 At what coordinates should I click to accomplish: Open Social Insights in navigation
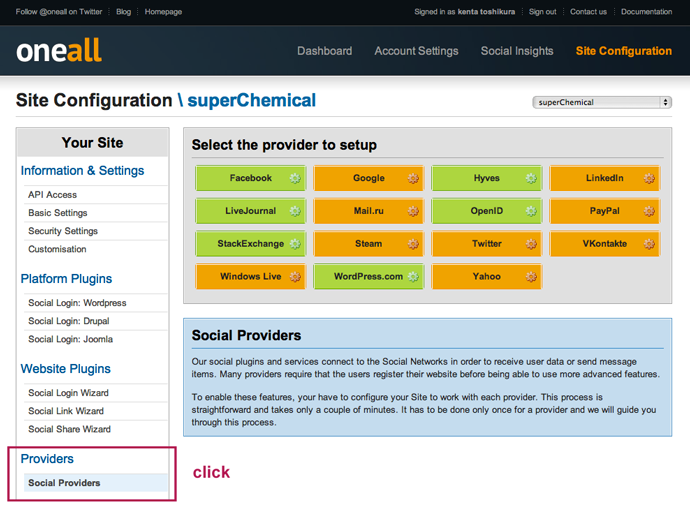[517, 51]
